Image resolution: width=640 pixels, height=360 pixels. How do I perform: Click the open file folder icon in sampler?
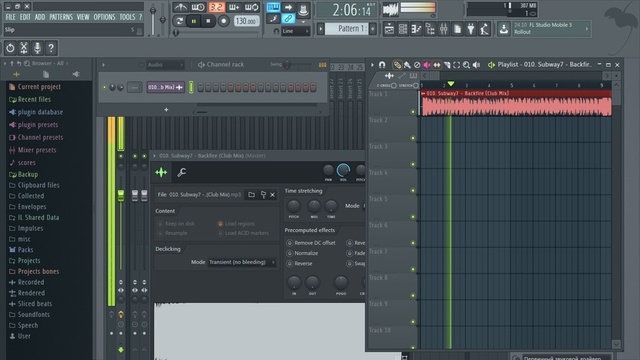pos(251,195)
